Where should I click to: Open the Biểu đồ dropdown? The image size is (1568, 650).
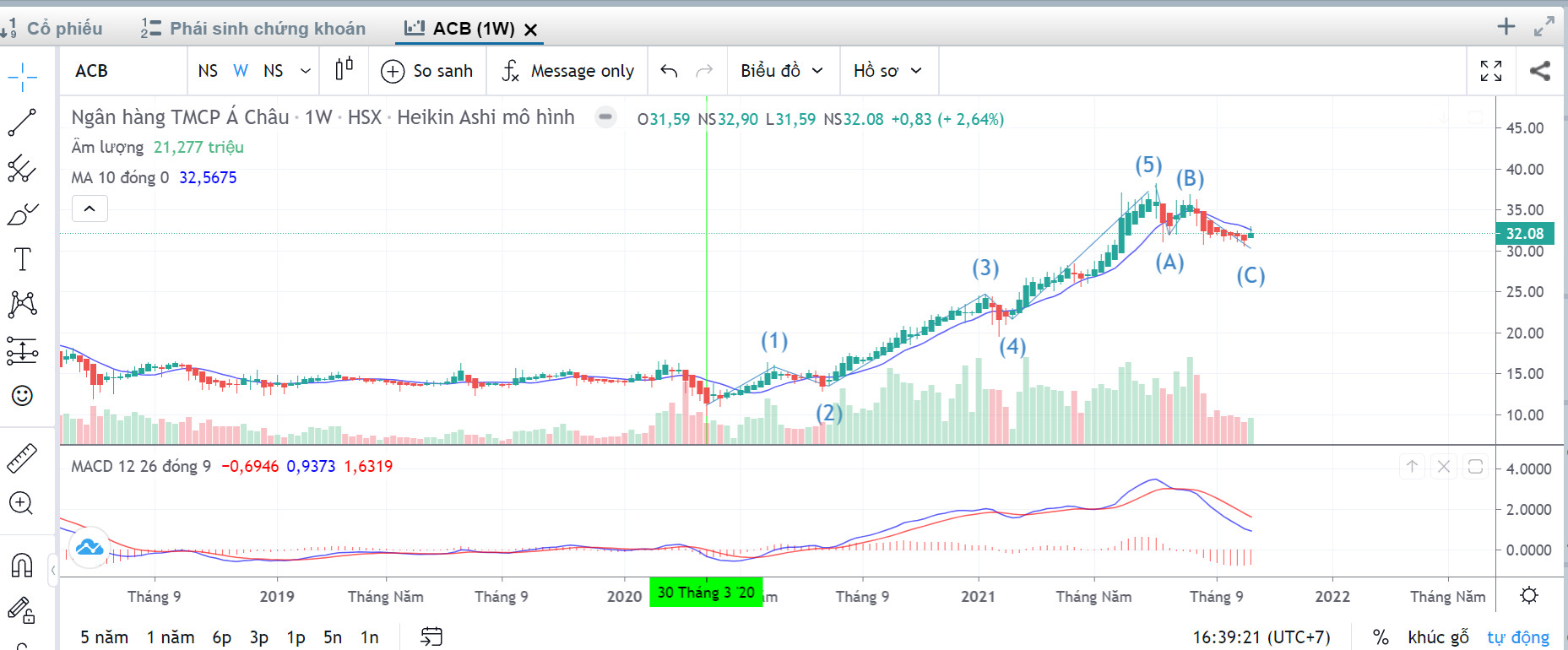[x=782, y=71]
